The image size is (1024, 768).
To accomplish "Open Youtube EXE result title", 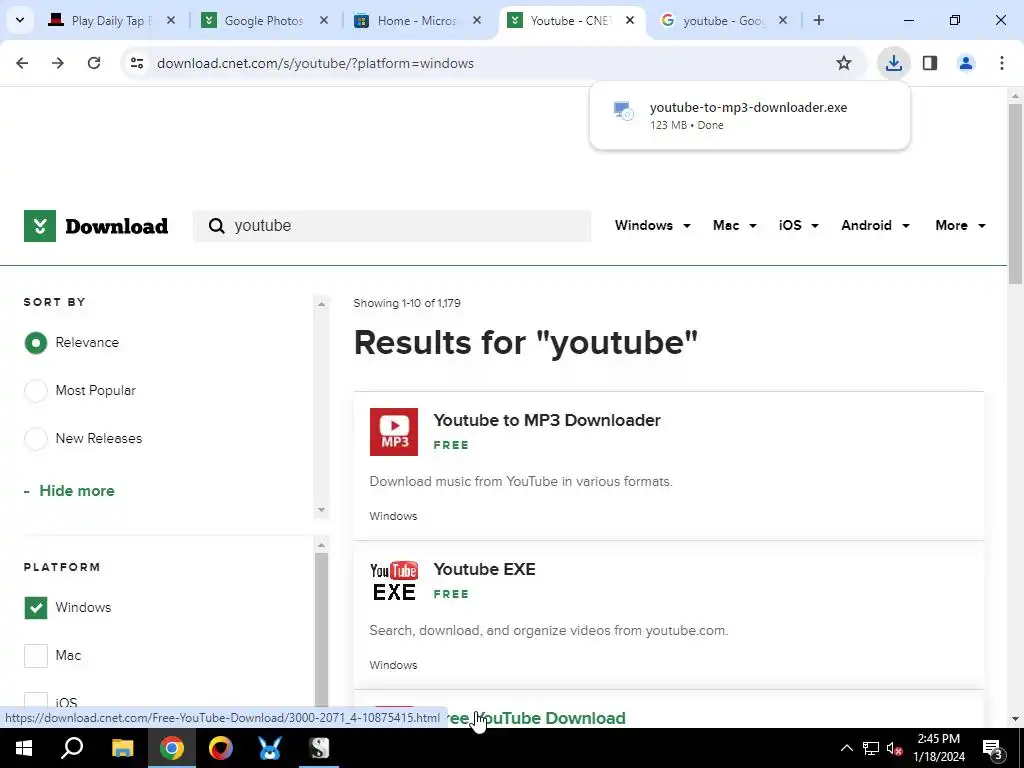I will coord(484,569).
